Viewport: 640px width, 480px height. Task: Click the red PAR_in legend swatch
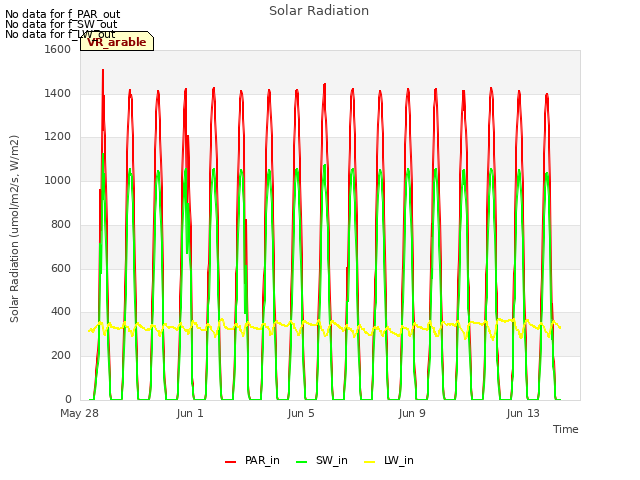click(x=231, y=462)
